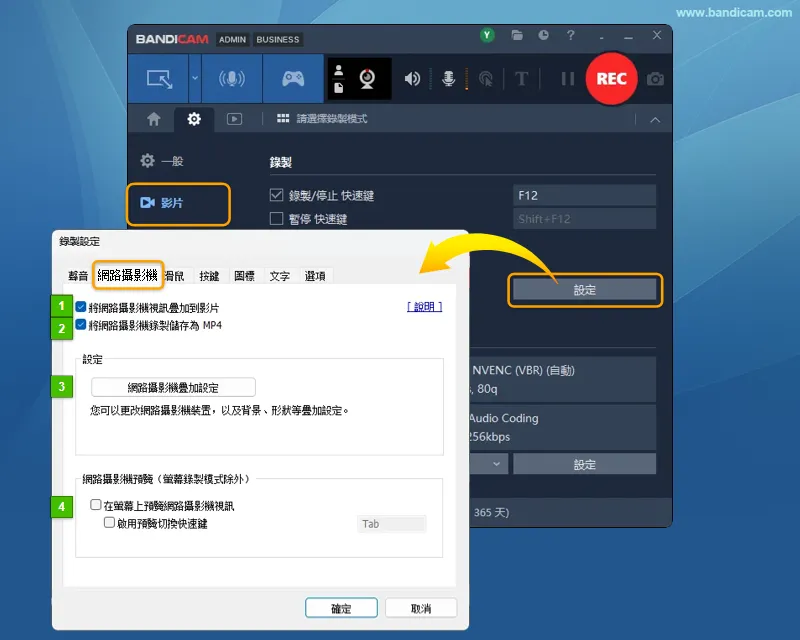This screenshot has height=640, width=800.
Task: Enable 啟用預覽切換快速鍵 checkbox
Action: point(109,523)
